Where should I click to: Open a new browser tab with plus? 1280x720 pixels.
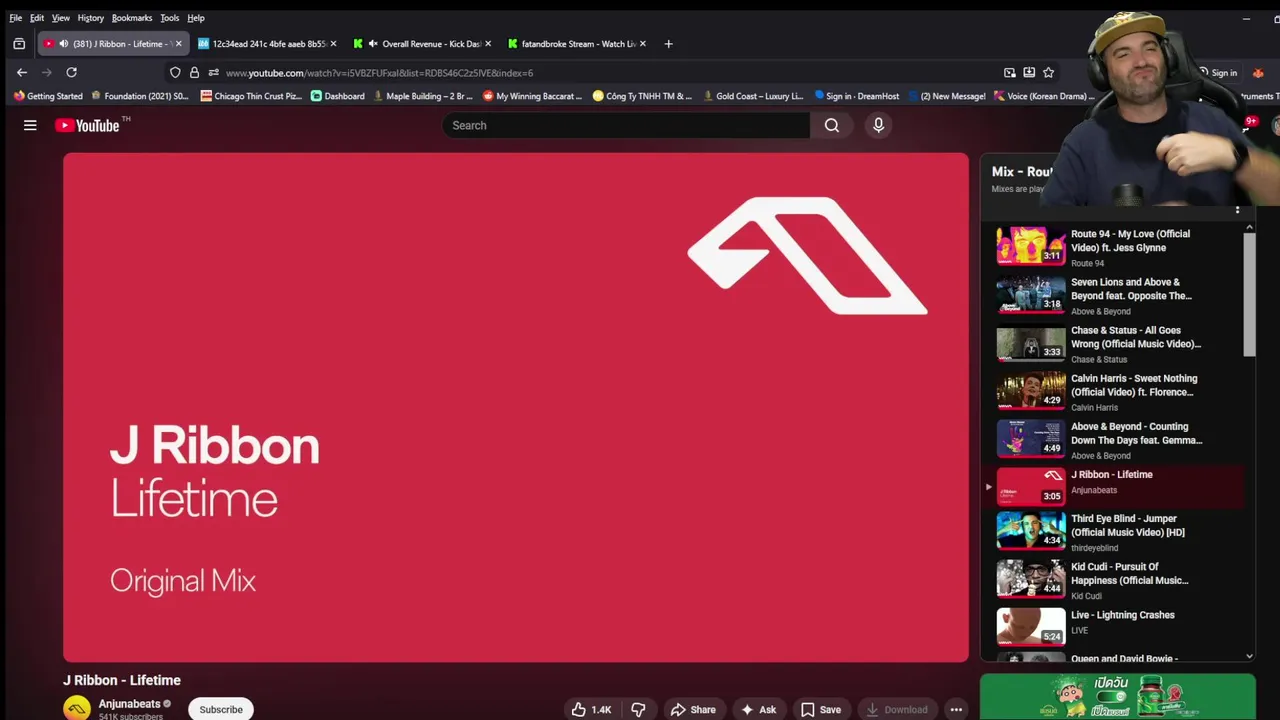[668, 44]
